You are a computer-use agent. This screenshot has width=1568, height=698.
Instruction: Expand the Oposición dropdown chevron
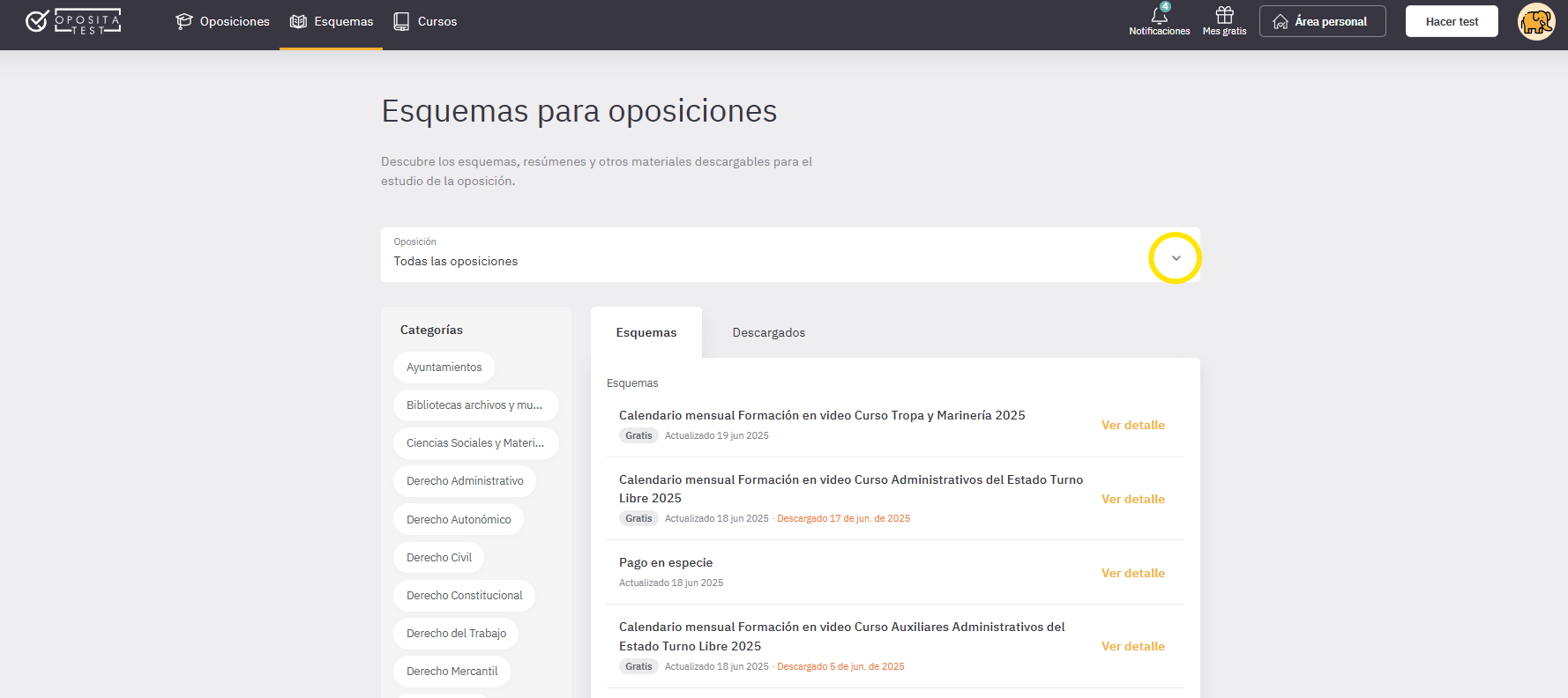coord(1176,258)
